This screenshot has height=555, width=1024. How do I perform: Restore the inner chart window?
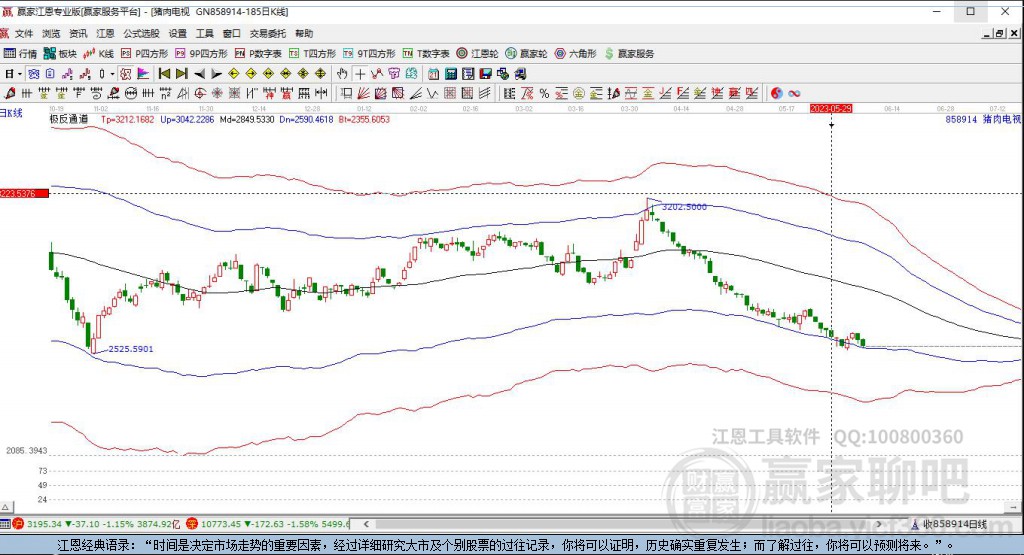click(x=1000, y=33)
